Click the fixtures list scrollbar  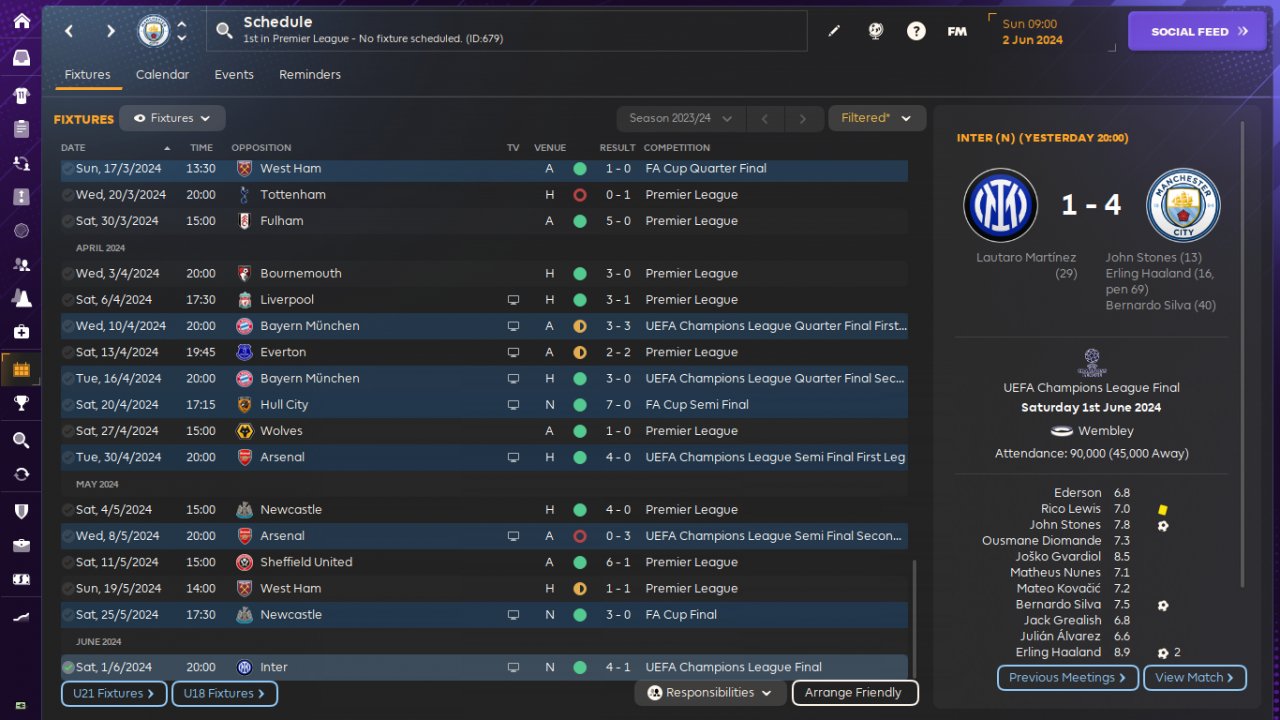(914, 620)
